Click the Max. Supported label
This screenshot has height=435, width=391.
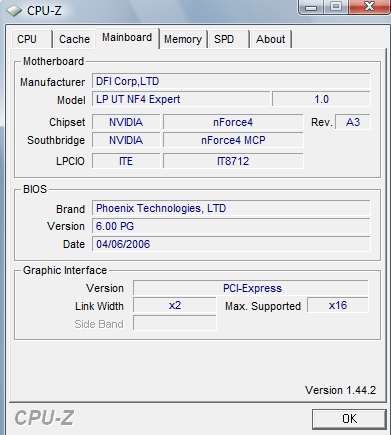tap(263, 306)
